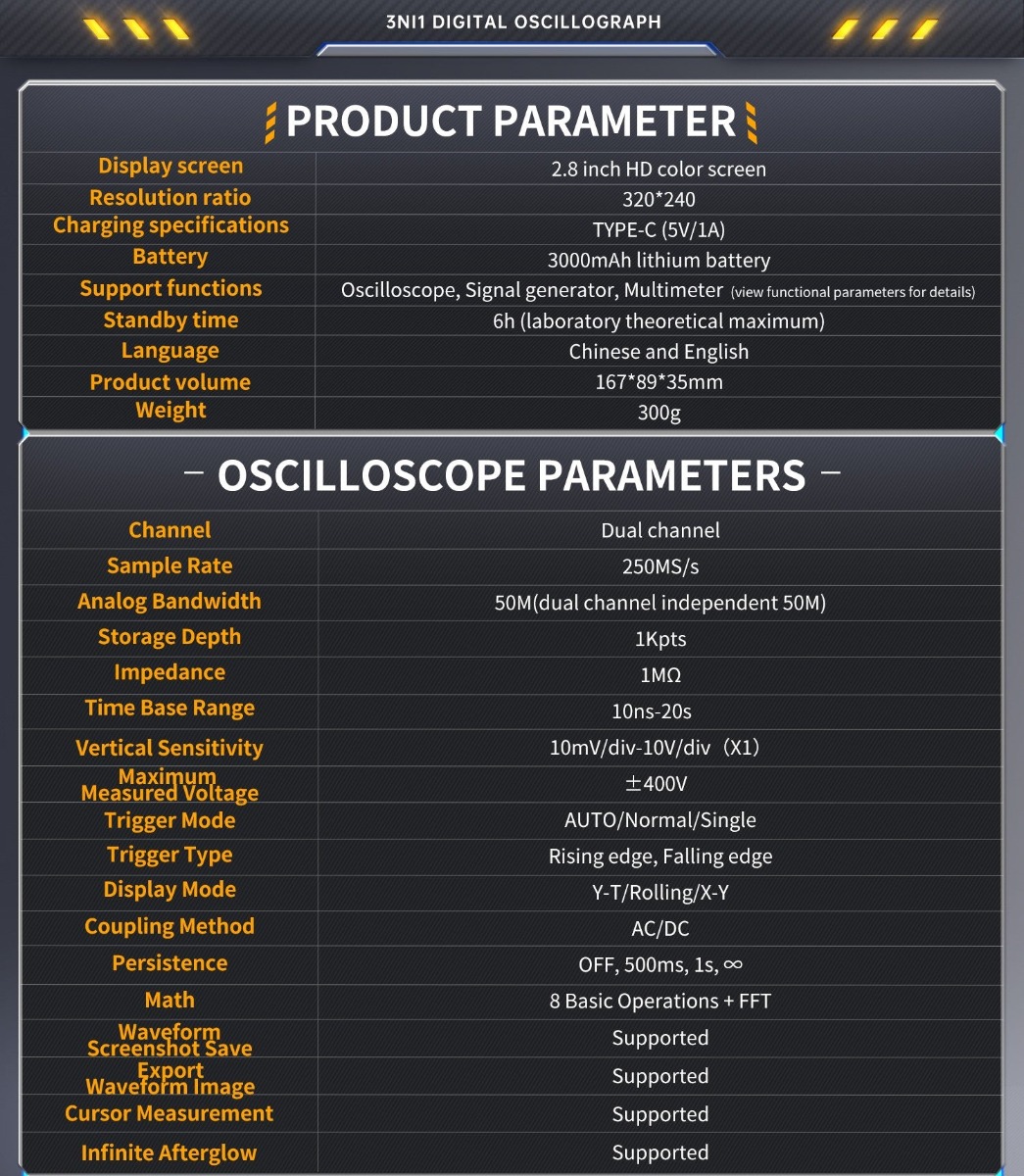Image resolution: width=1024 pixels, height=1176 pixels.
Task: Click the left yellow slash stripes icon
Action: click(137, 27)
